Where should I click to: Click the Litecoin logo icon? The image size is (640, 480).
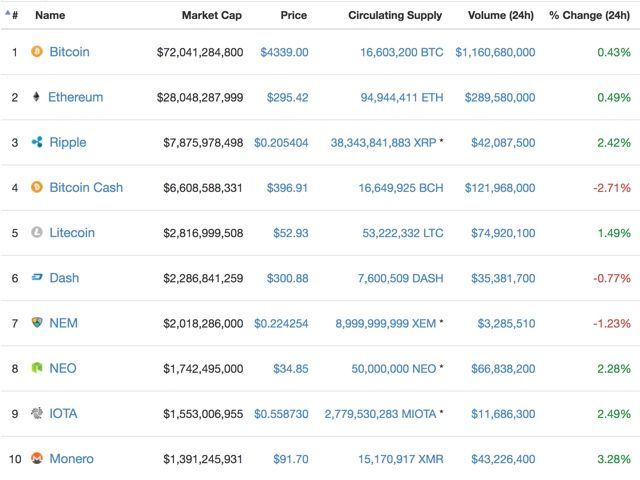(37, 232)
